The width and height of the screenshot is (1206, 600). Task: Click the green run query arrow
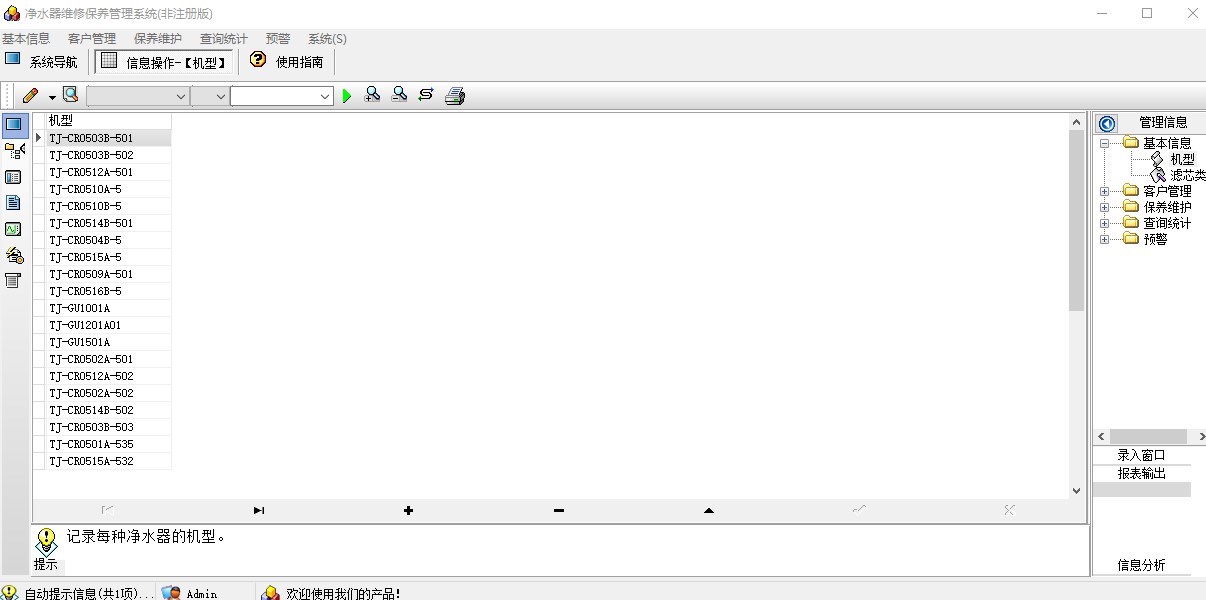click(347, 96)
